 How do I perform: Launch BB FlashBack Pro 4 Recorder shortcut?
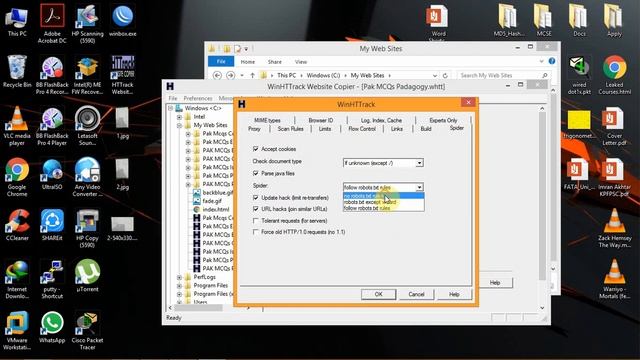(x=52, y=75)
